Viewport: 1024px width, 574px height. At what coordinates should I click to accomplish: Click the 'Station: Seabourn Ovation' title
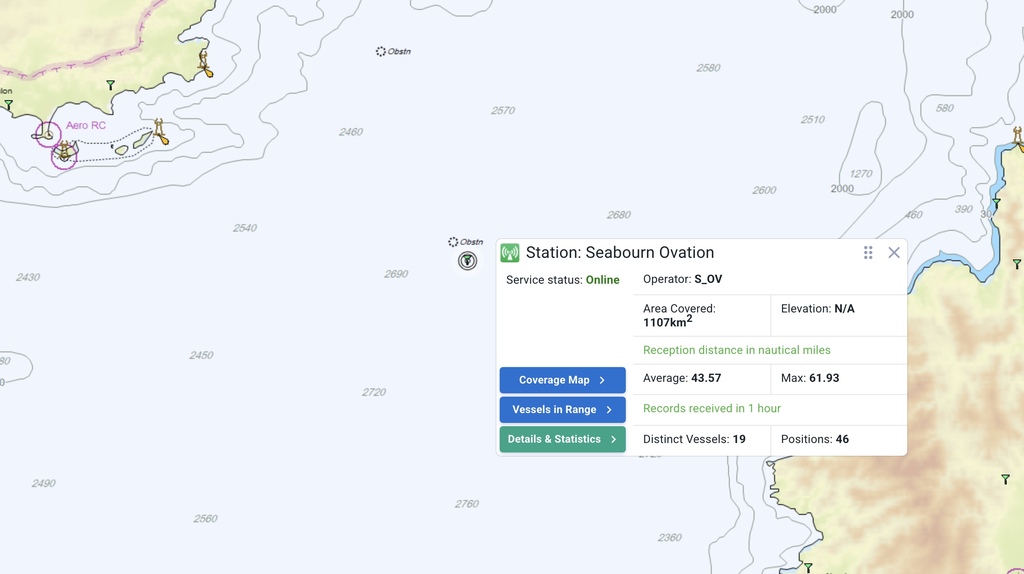(620, 253)
